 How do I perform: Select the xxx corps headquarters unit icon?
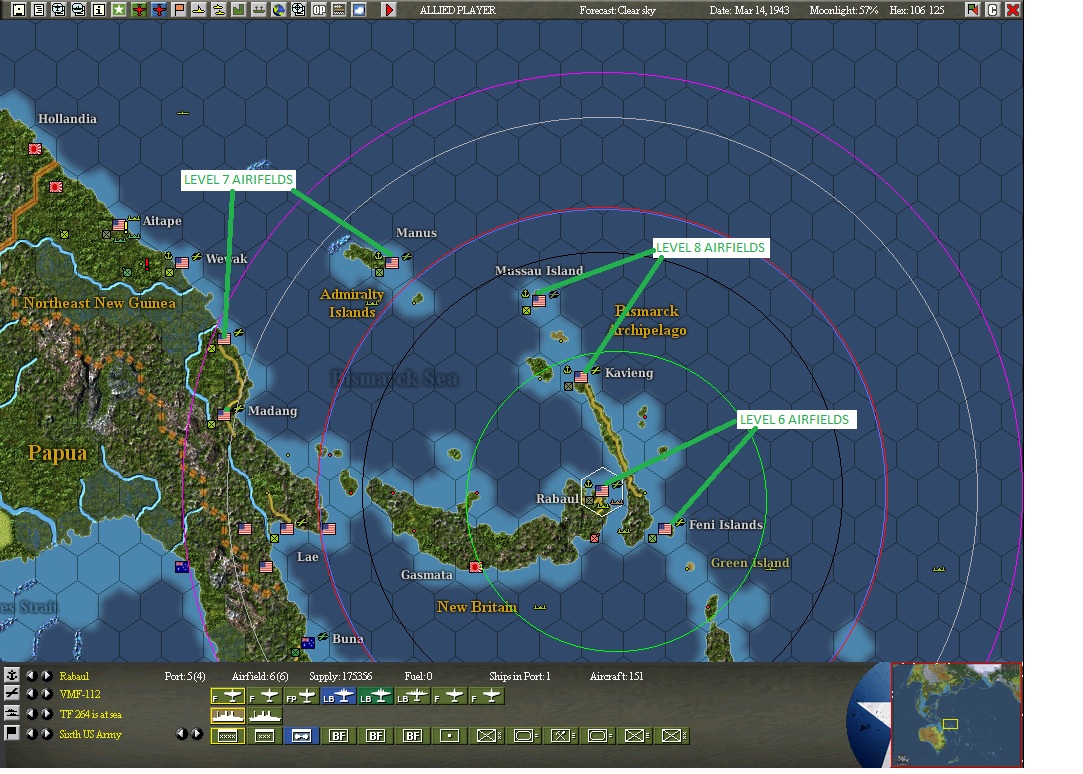click(264, 736)
